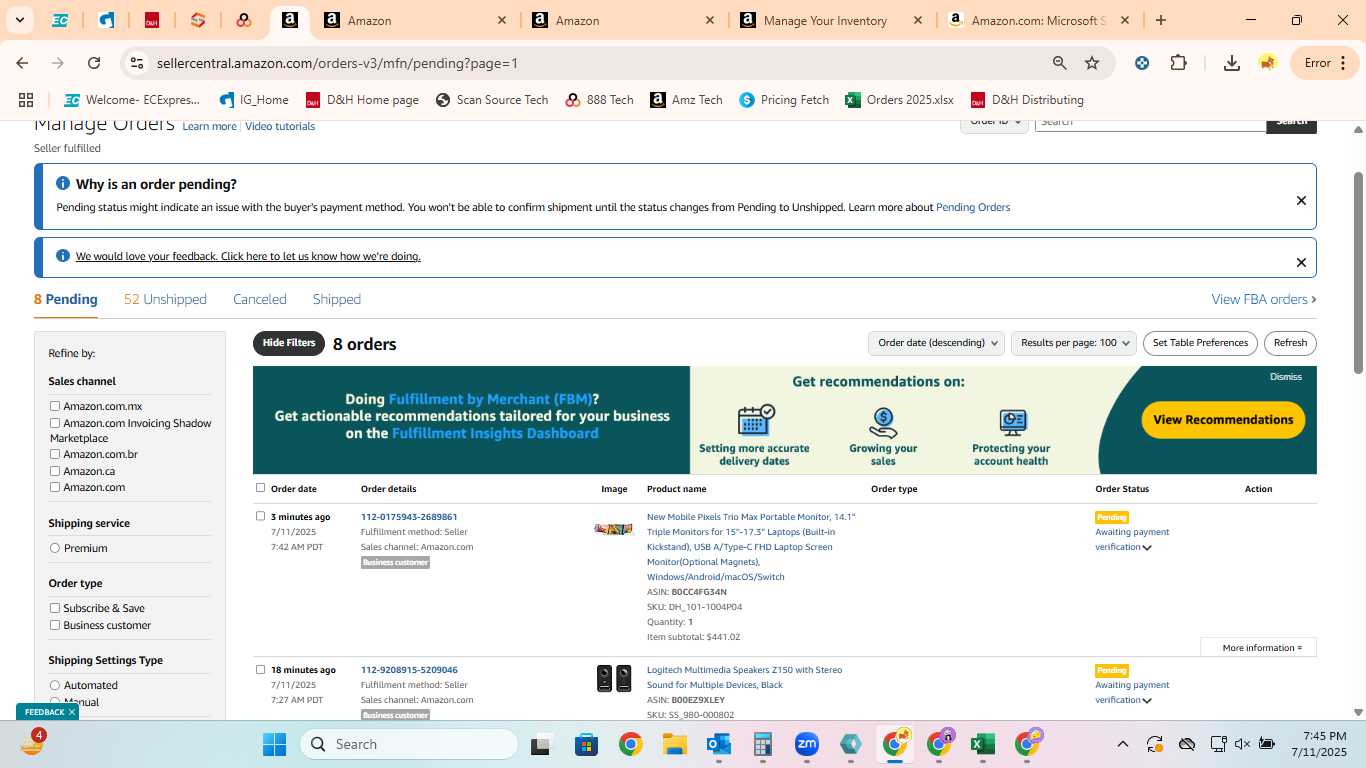Open the D&H pinned browser tab
This screenshot has width=1366, height=768.
point(152,20)
